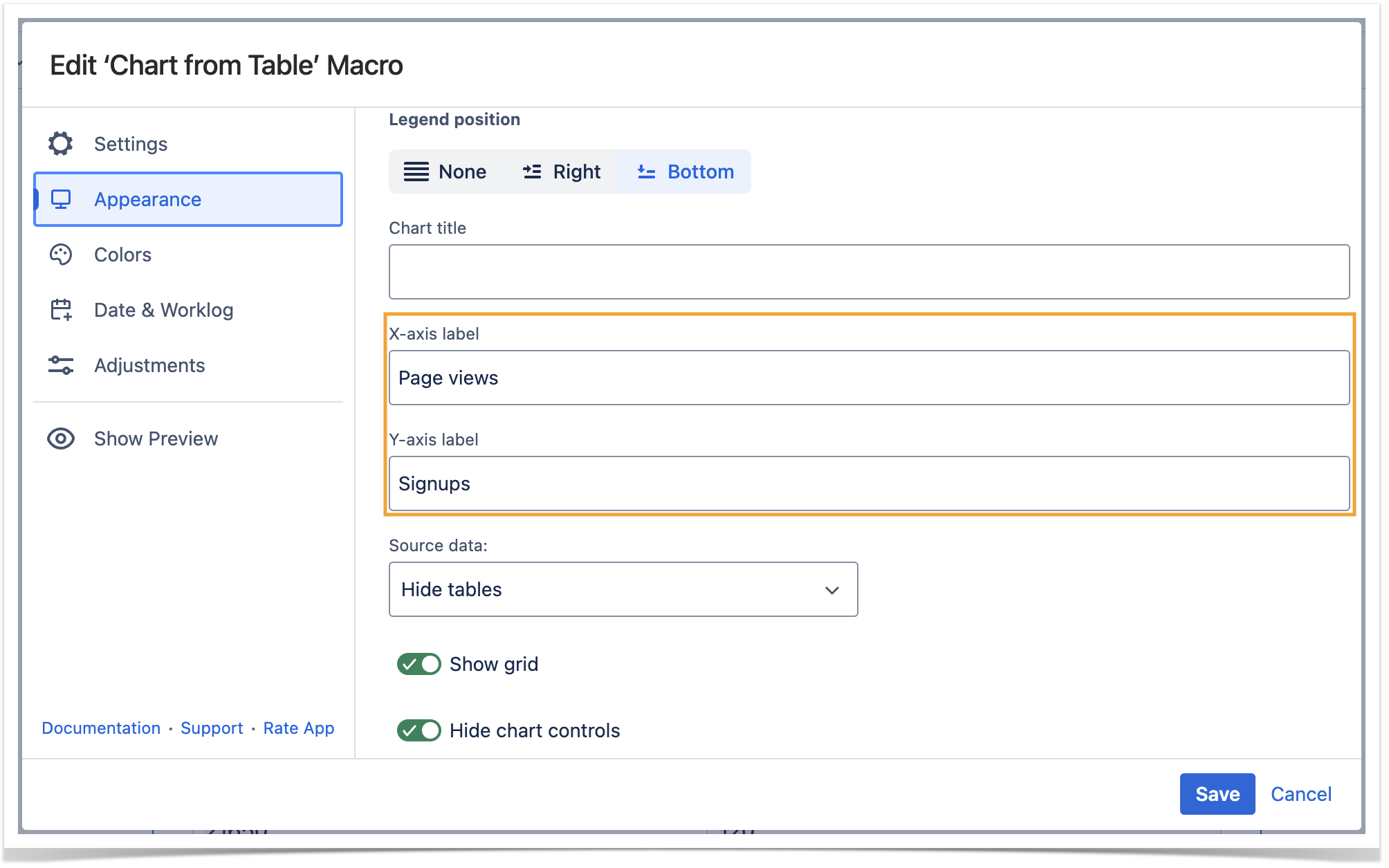Disable the Hide chart controls switch
The width and height of the screenshot is (1389, 868).
[x=418, y=730]
